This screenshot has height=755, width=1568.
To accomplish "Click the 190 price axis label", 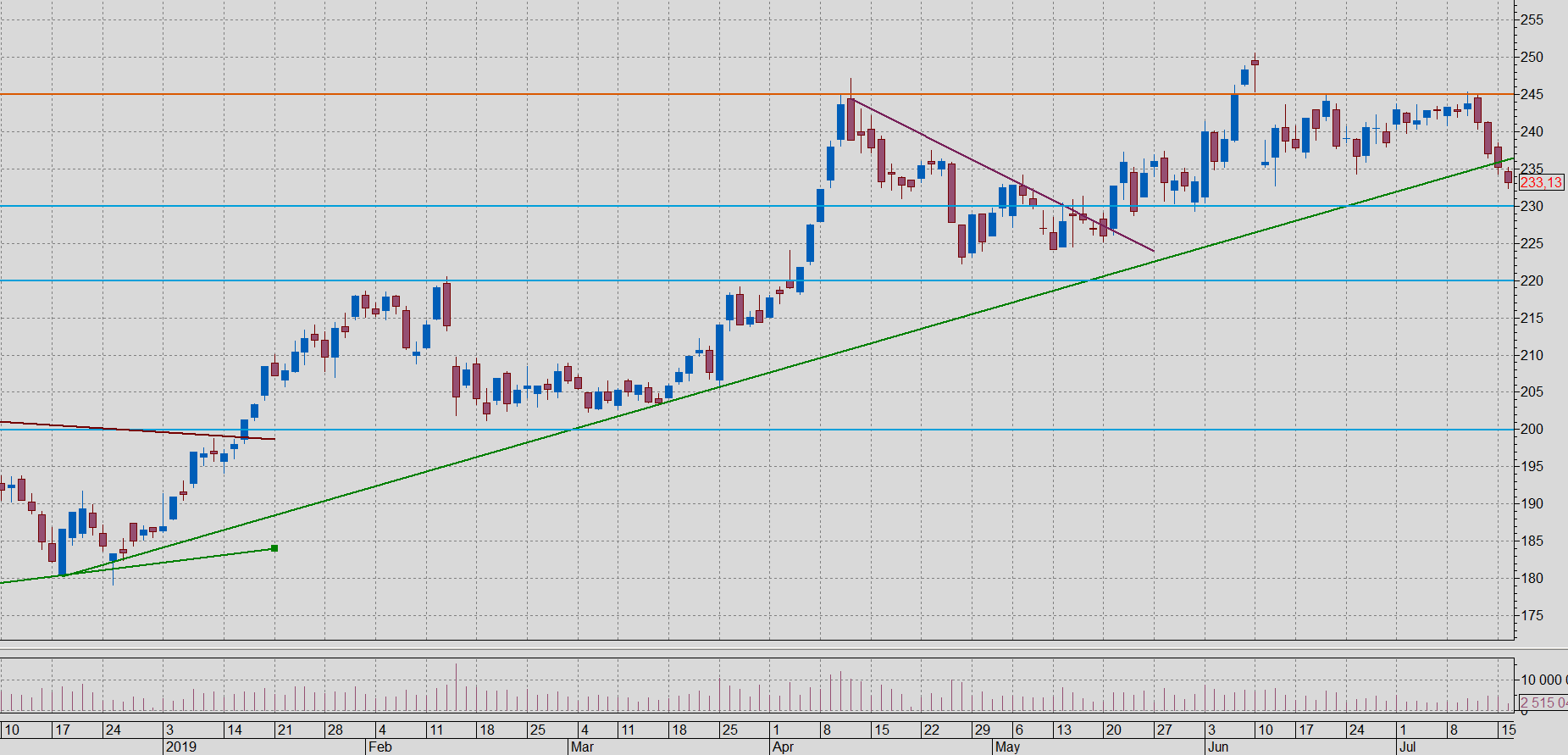I will coord(1532,503).
